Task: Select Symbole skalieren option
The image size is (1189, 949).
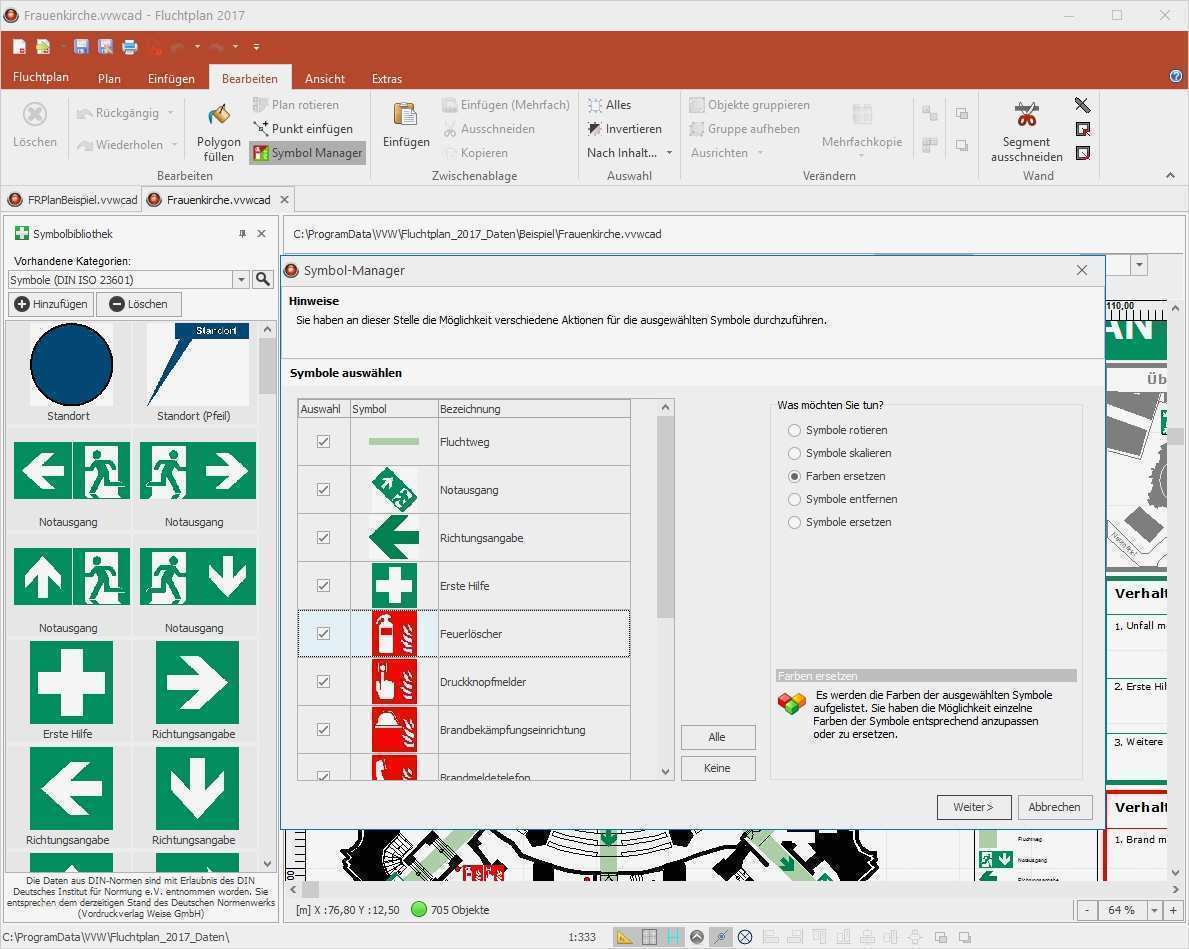Action: [x=839, y=453]
